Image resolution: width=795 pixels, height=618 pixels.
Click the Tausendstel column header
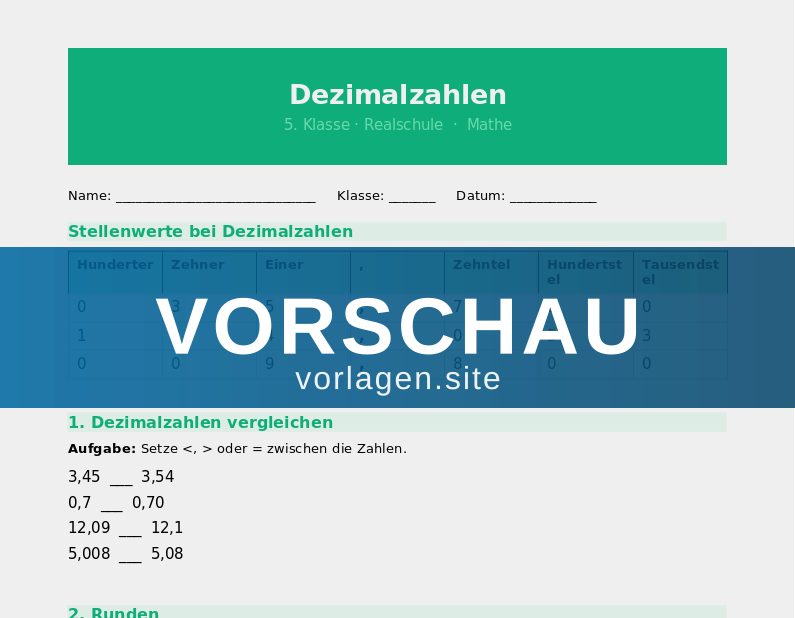point(680,272)
